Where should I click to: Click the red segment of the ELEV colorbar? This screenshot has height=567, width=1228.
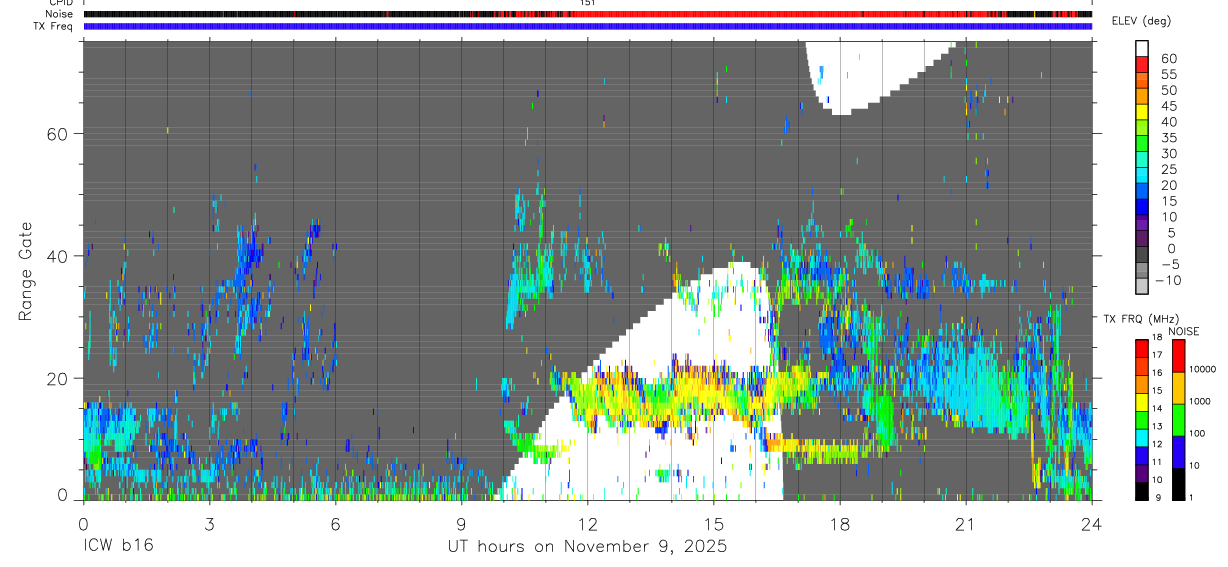[1142, 66]
